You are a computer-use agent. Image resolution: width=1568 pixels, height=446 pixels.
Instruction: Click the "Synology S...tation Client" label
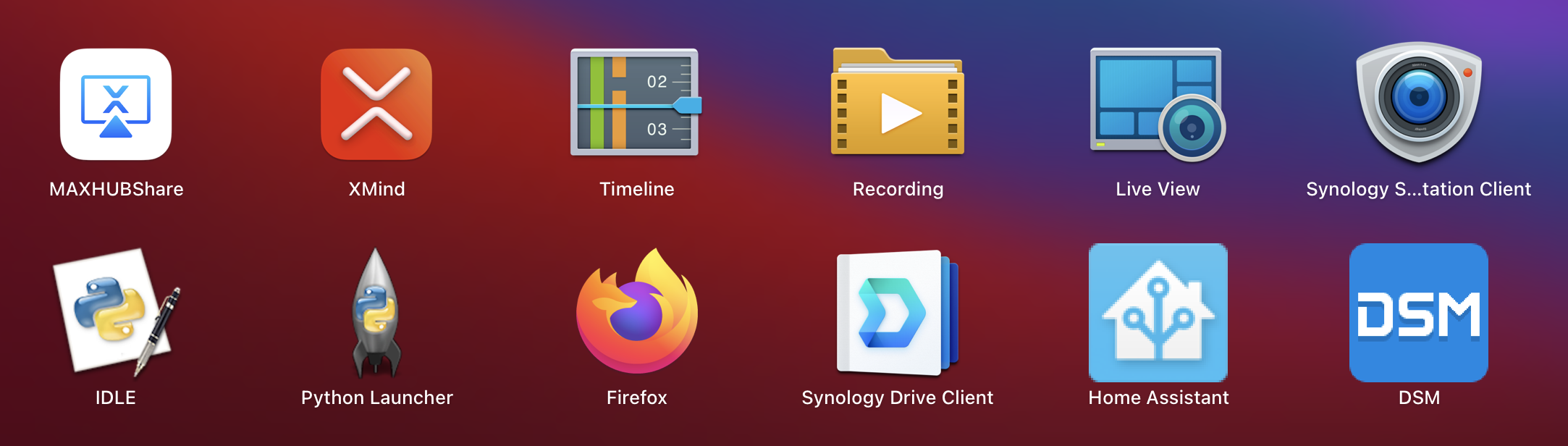1419,190
